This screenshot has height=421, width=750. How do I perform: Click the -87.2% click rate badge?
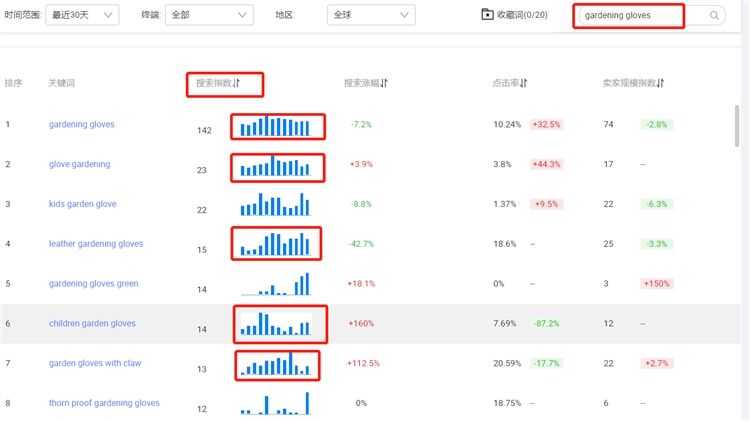coord(547,323)
